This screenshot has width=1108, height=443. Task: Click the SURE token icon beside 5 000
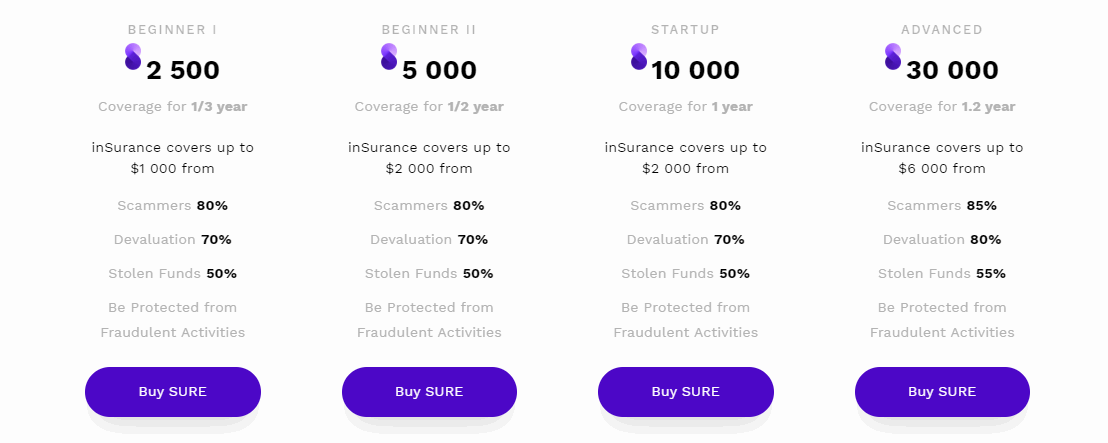tap(389, 57)
